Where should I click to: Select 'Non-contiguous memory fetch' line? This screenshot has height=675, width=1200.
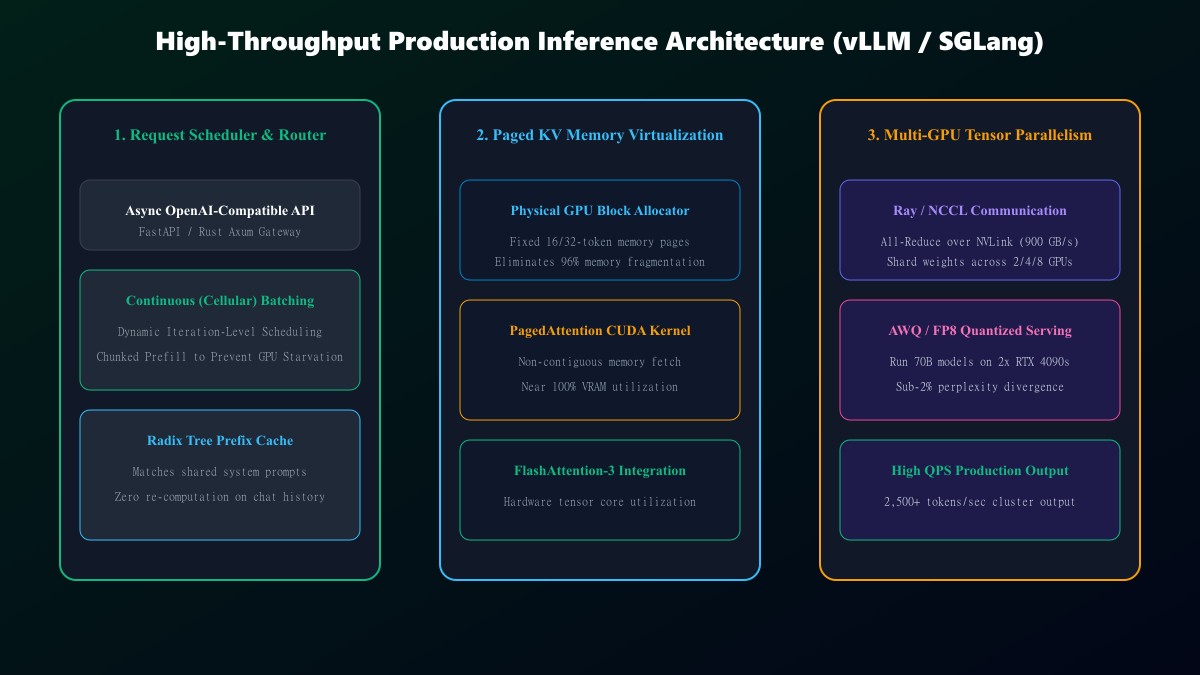(600, 362)
